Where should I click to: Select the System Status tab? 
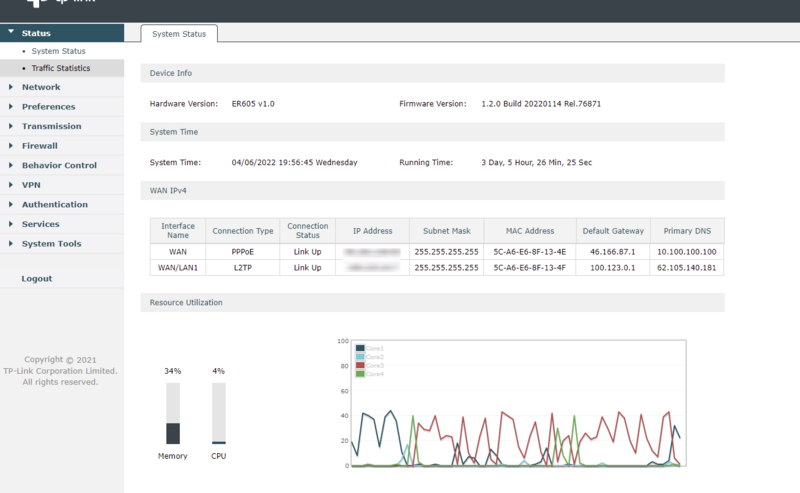(x=179, y=34)
